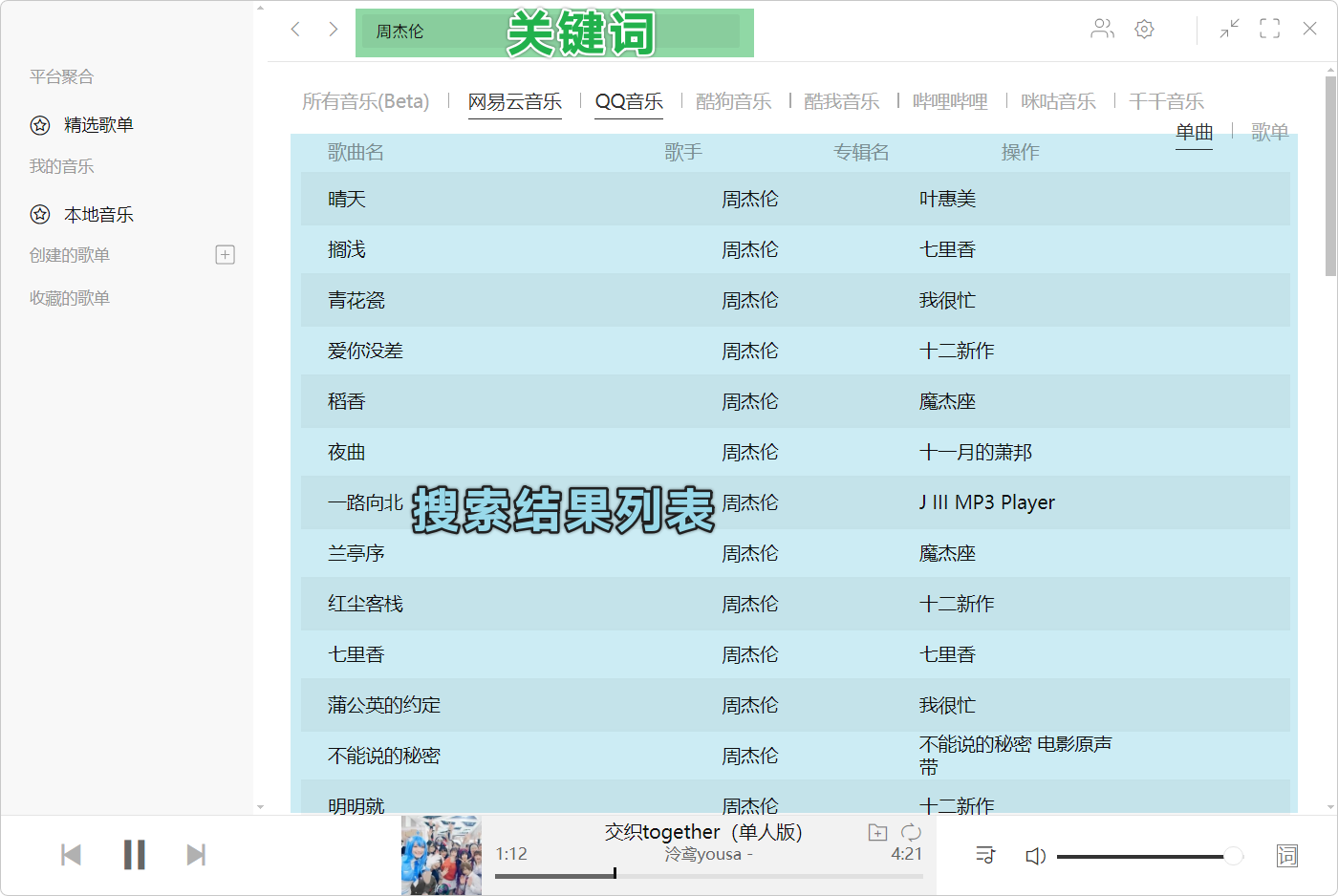Add current song to playlist folder icon
Viewport: 1338px width, 896px height.
click(x=877, y=832)
